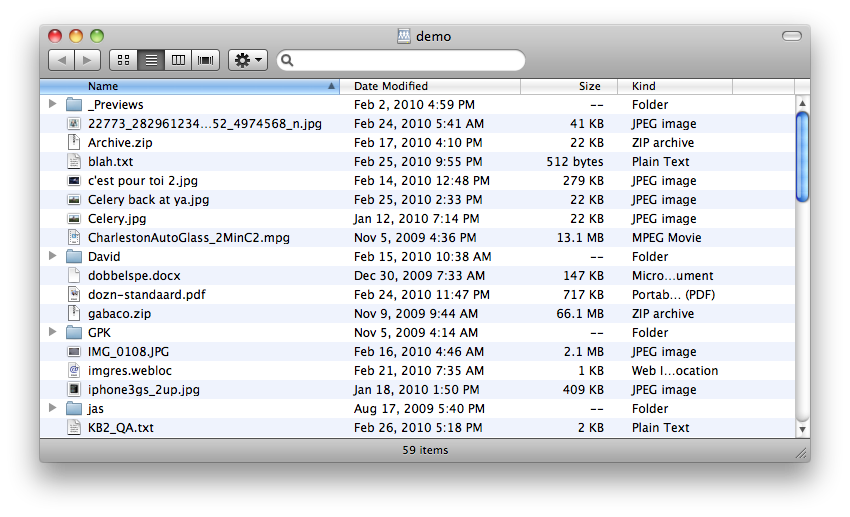
Task: Go forward to next folder
Action: tap(87, 60)
